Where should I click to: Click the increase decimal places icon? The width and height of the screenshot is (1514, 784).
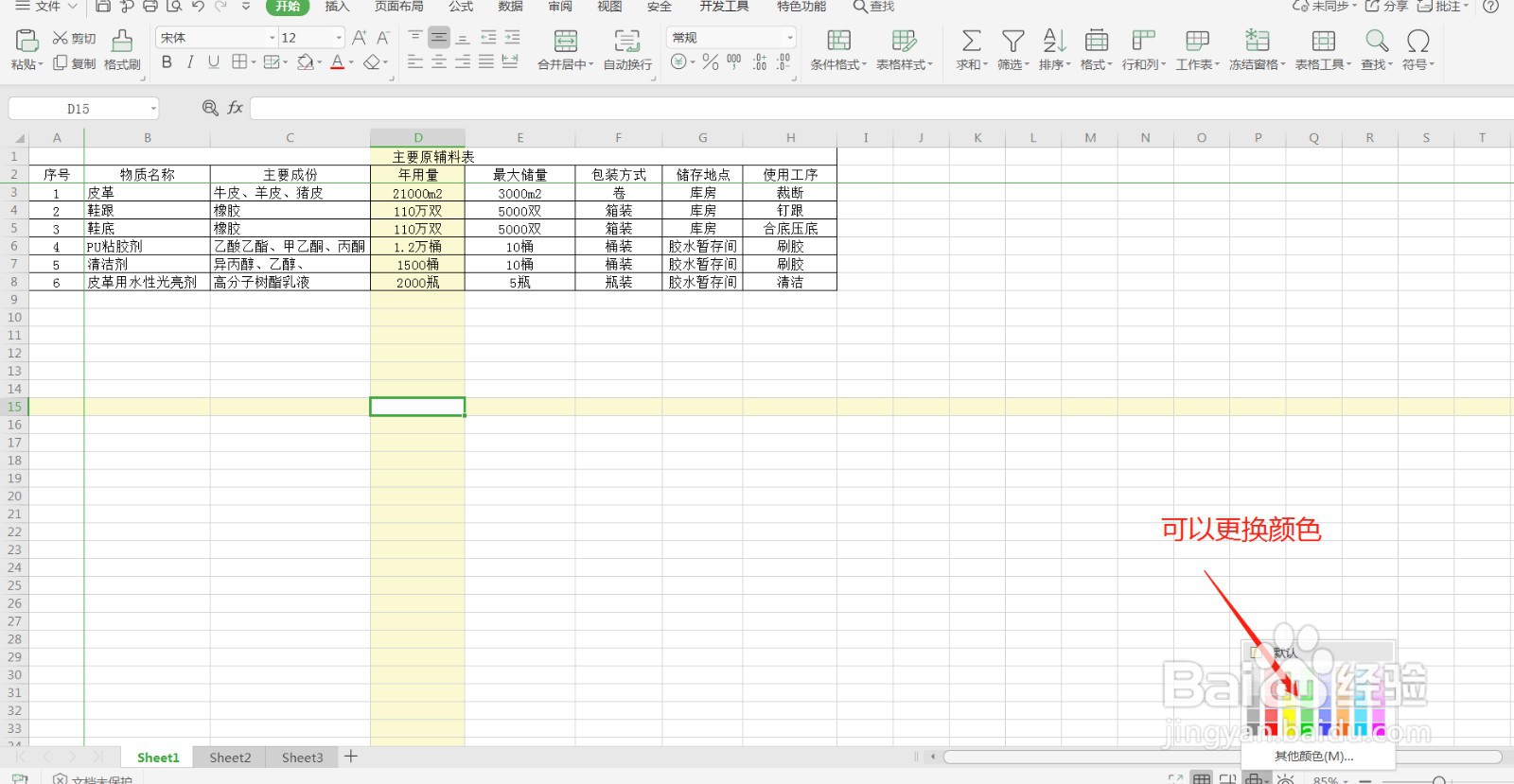(760, 62)
